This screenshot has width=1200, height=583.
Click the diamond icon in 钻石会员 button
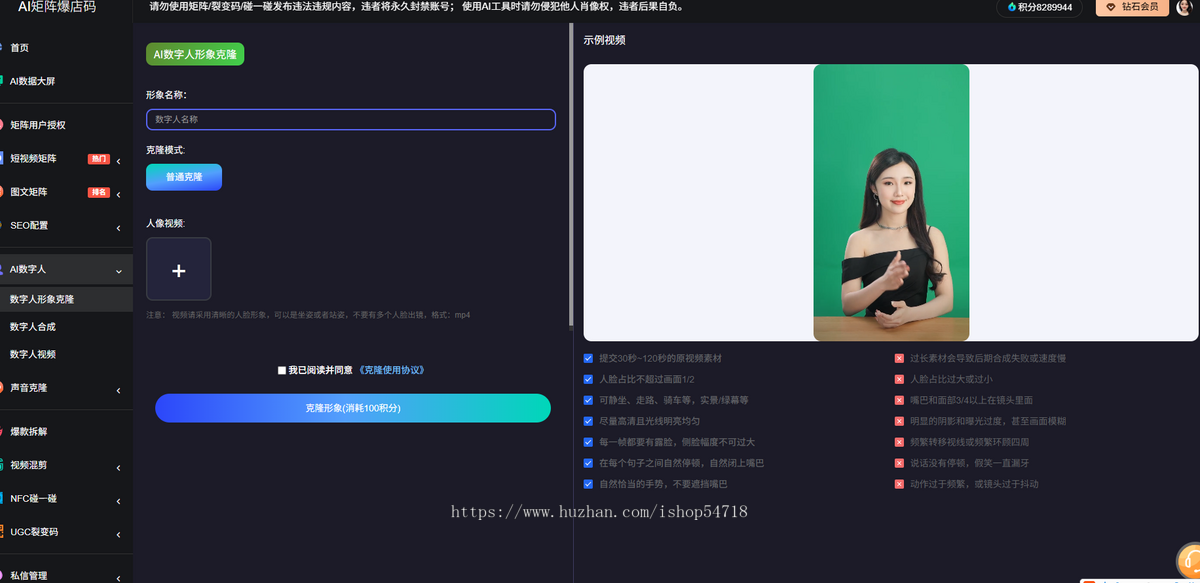[x=1110, y=7]
